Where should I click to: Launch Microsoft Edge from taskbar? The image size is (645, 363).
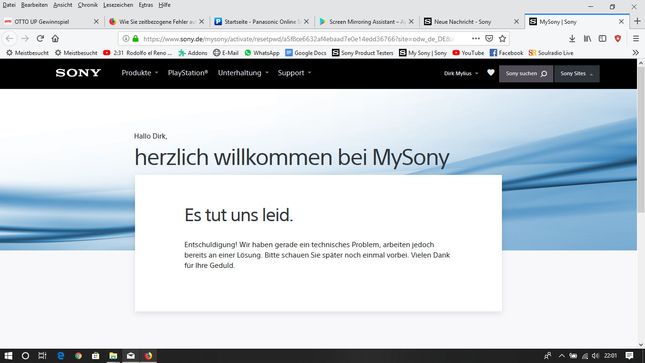(60, 356)
